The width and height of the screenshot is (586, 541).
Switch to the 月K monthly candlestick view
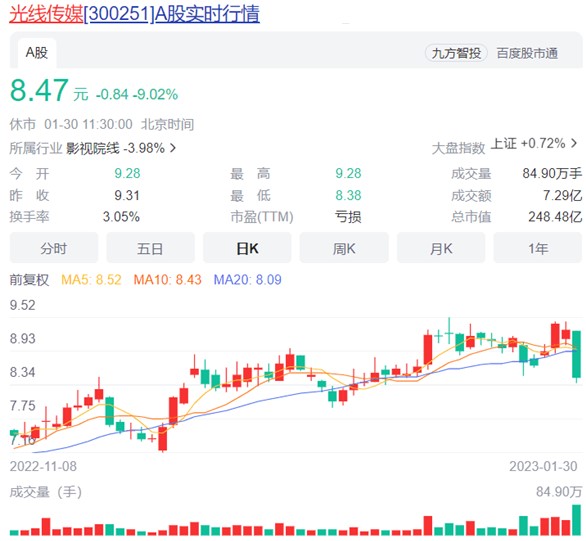[441, 248]
